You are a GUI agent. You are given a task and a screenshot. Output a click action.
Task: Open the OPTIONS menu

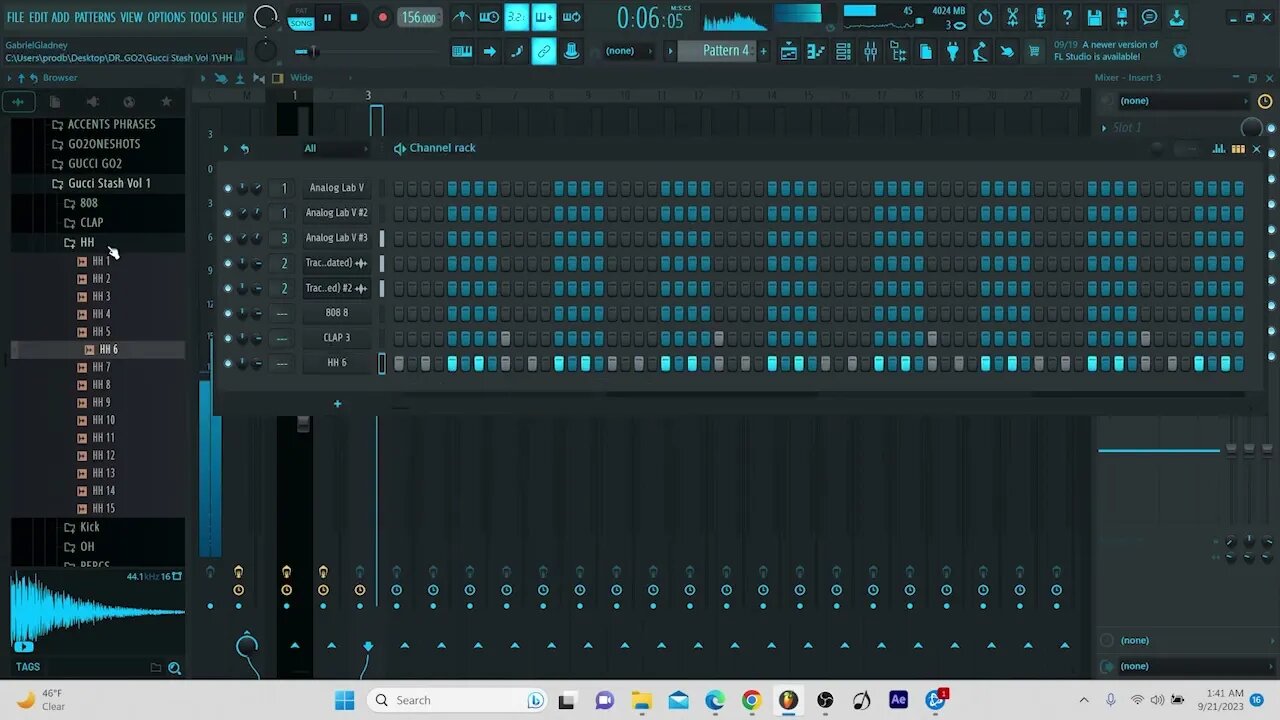pyautogui.click(x=166, y=17)
